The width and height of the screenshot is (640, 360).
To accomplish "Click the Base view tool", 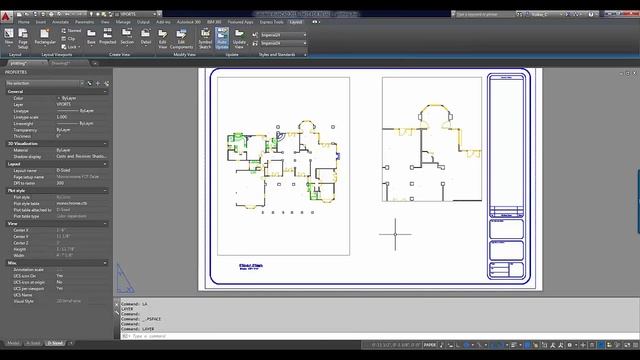I will click(91, 36).
